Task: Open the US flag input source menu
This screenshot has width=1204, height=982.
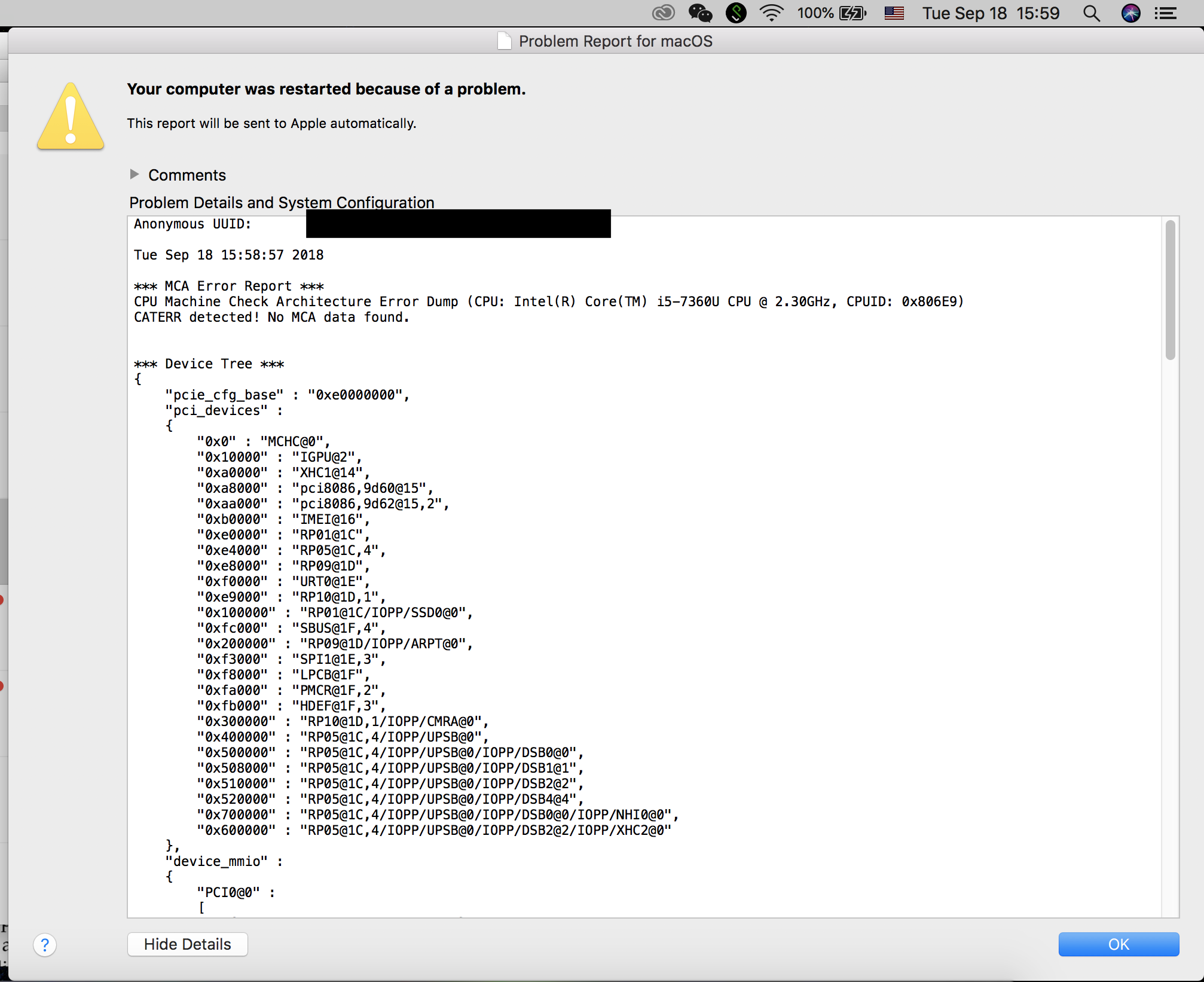Action: click(894, 13)
